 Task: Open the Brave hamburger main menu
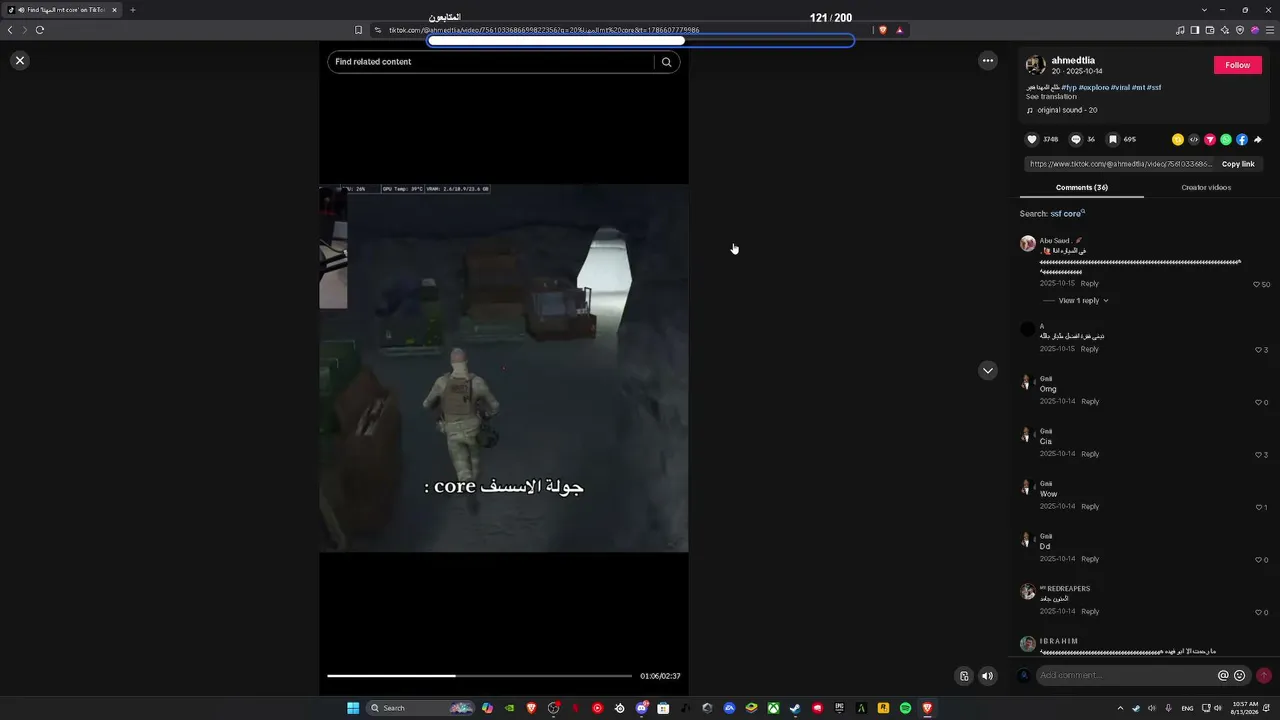coord(1270,30)
